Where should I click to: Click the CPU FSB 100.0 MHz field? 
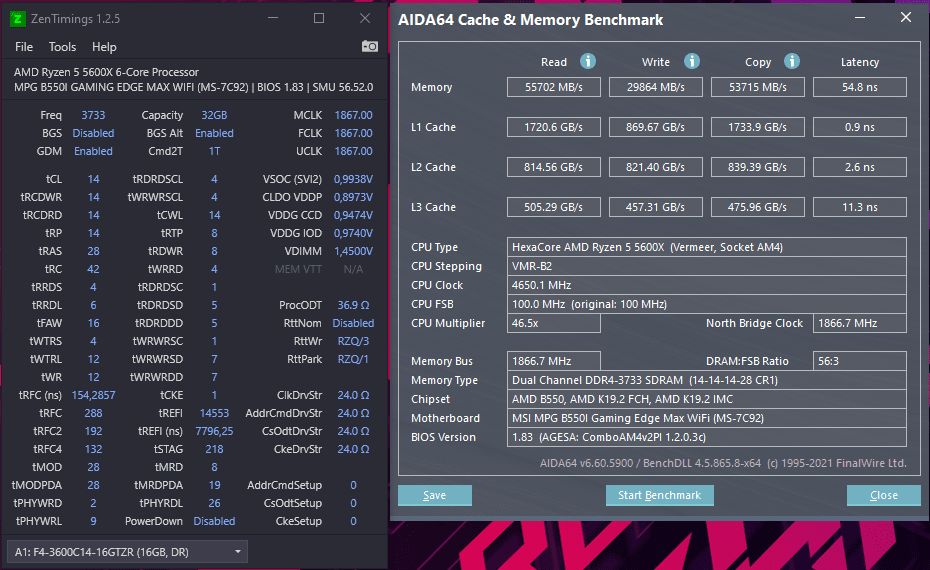point(706,304)
